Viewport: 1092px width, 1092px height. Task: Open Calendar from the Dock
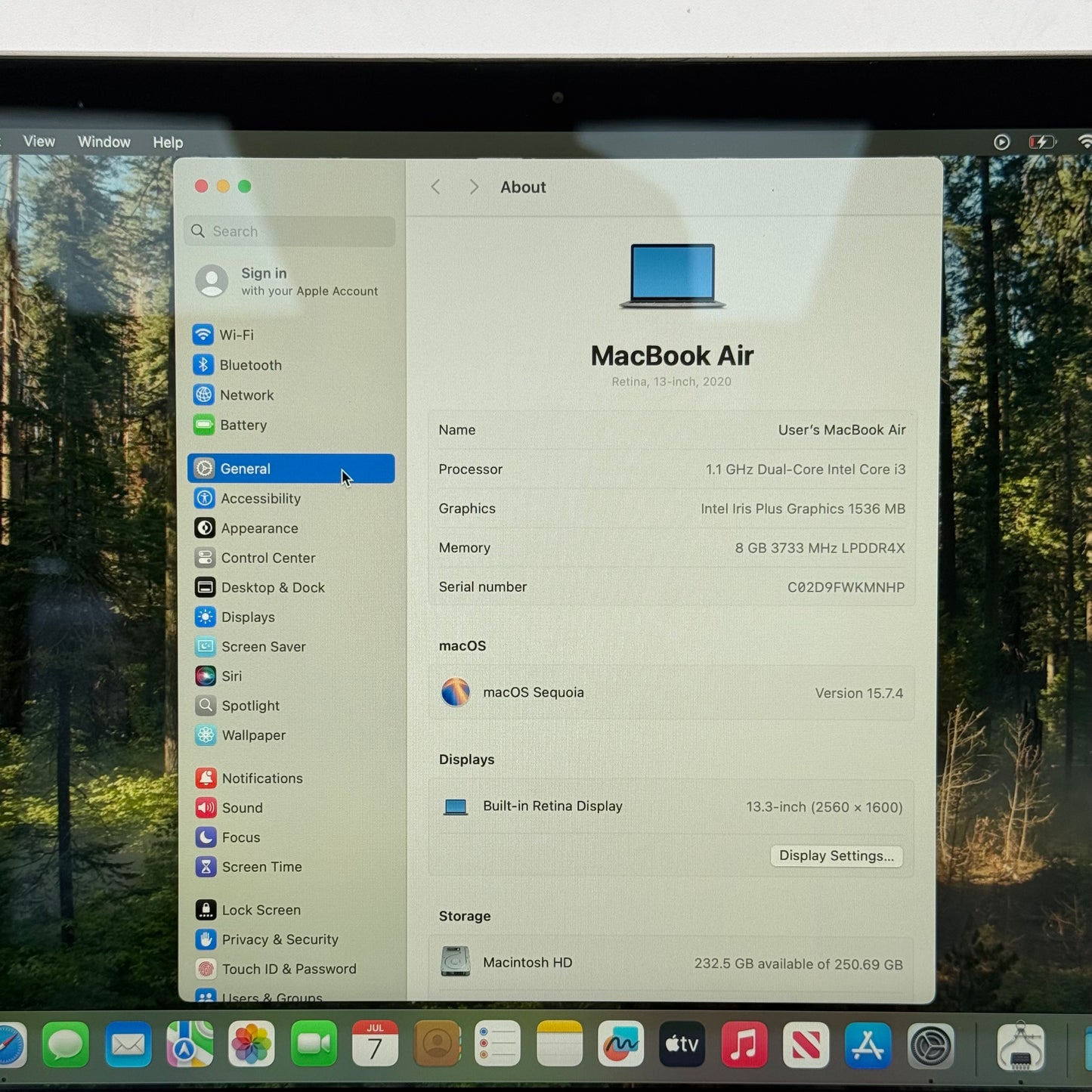376,1045
